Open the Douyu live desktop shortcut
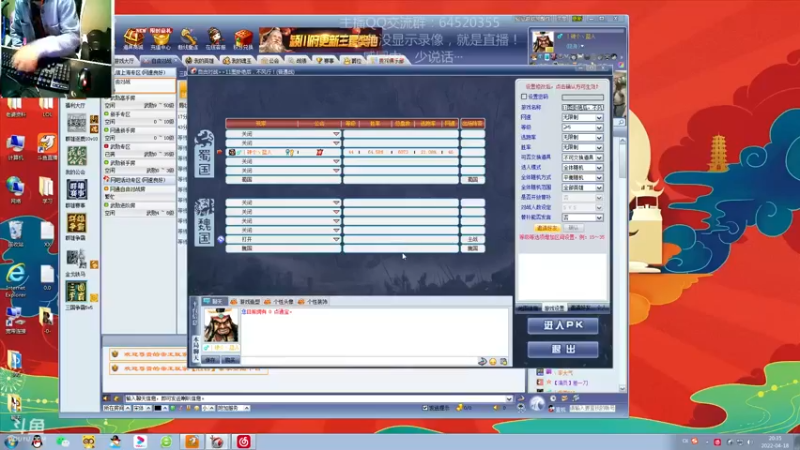The width and height of the screenshot is (800, 450). (46, 146)
